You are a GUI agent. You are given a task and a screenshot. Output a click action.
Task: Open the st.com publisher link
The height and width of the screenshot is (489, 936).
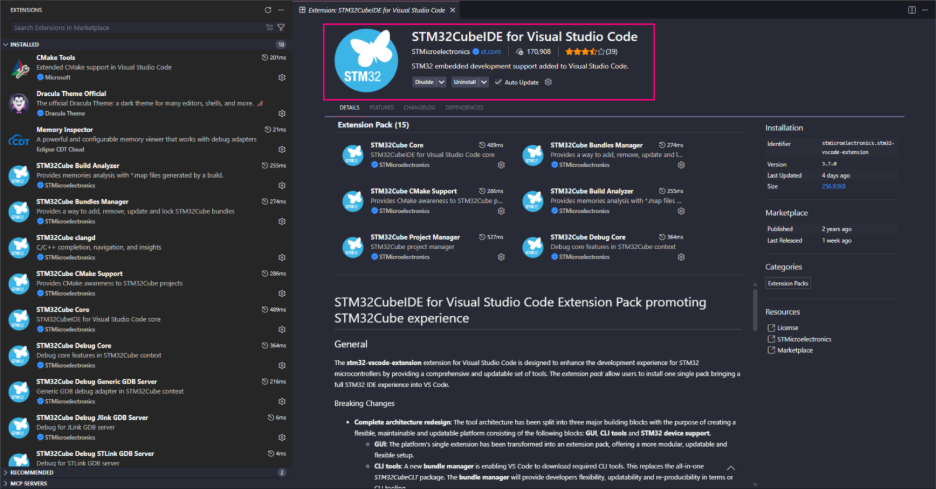coord(491,52)
